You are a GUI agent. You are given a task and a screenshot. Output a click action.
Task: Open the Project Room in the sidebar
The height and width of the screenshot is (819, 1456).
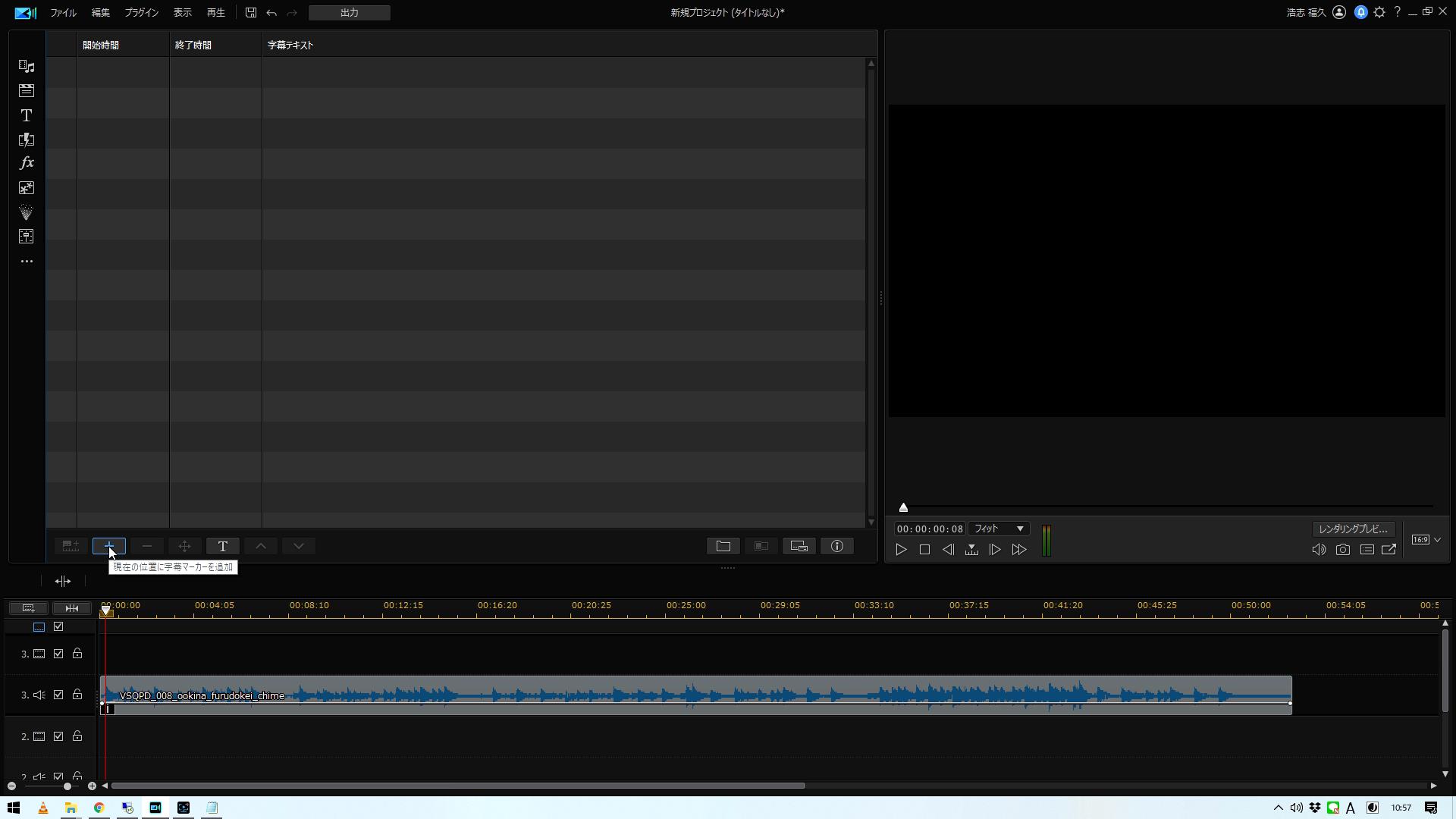click(27, 91)
